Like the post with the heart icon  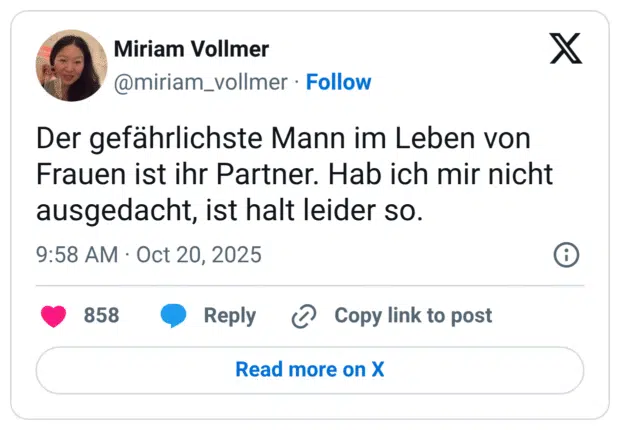[53, 316]
